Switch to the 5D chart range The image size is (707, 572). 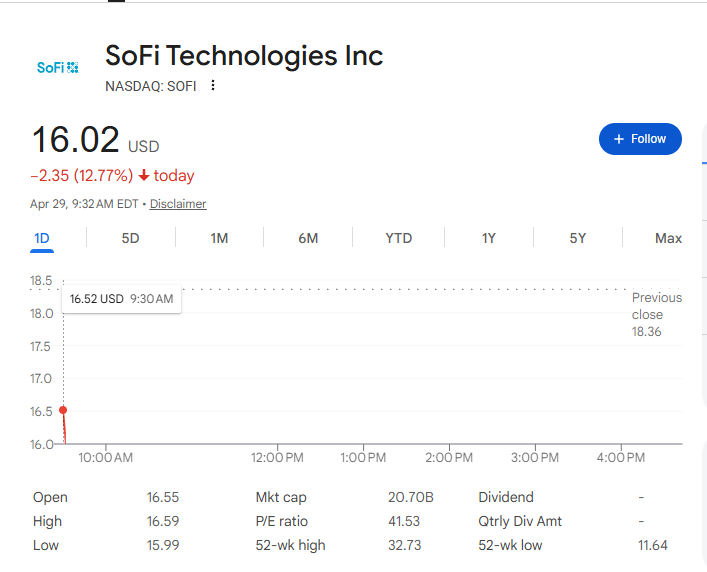click(130, 238)
